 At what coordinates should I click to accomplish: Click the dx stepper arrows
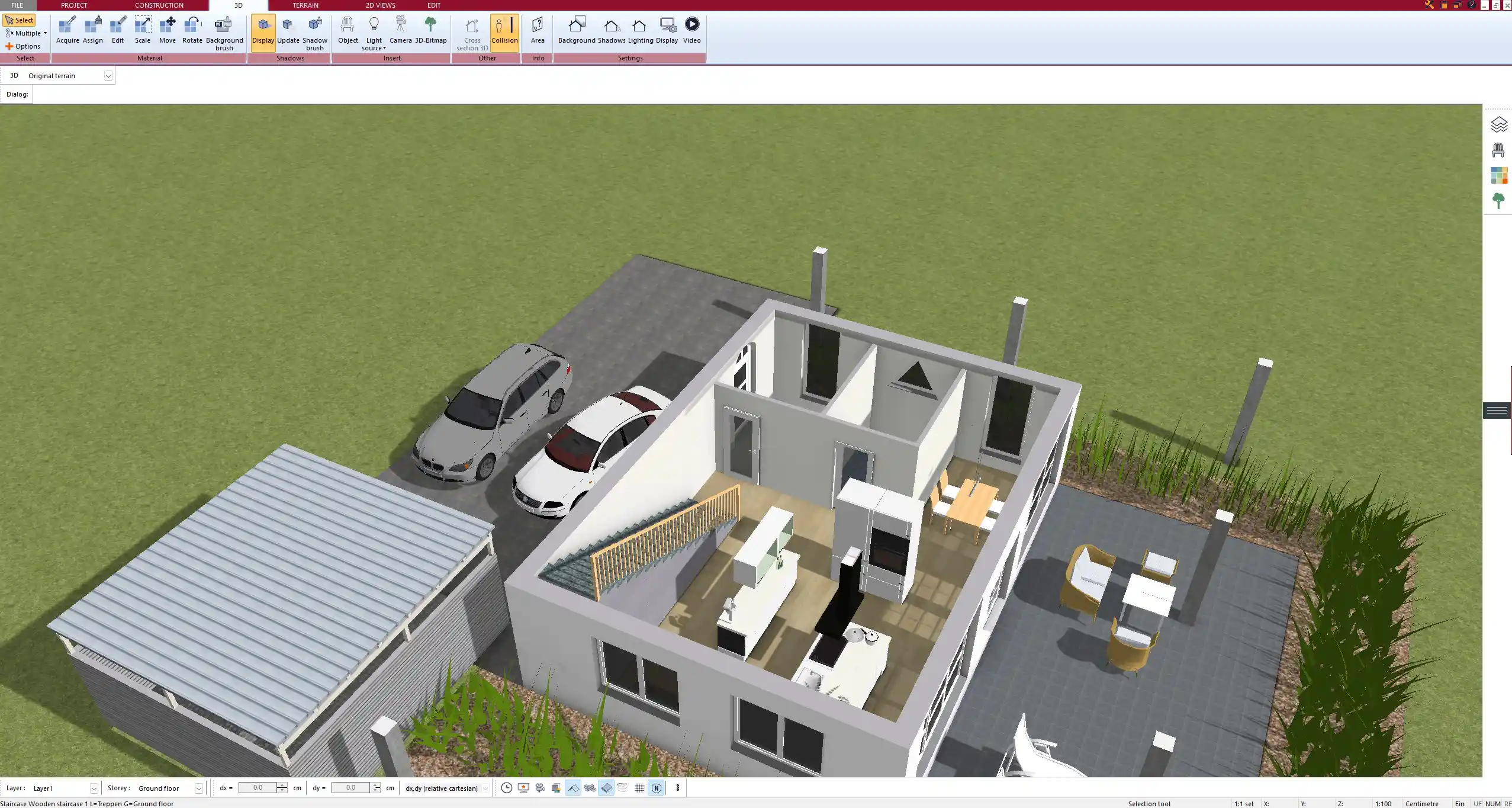coord(282,788)
